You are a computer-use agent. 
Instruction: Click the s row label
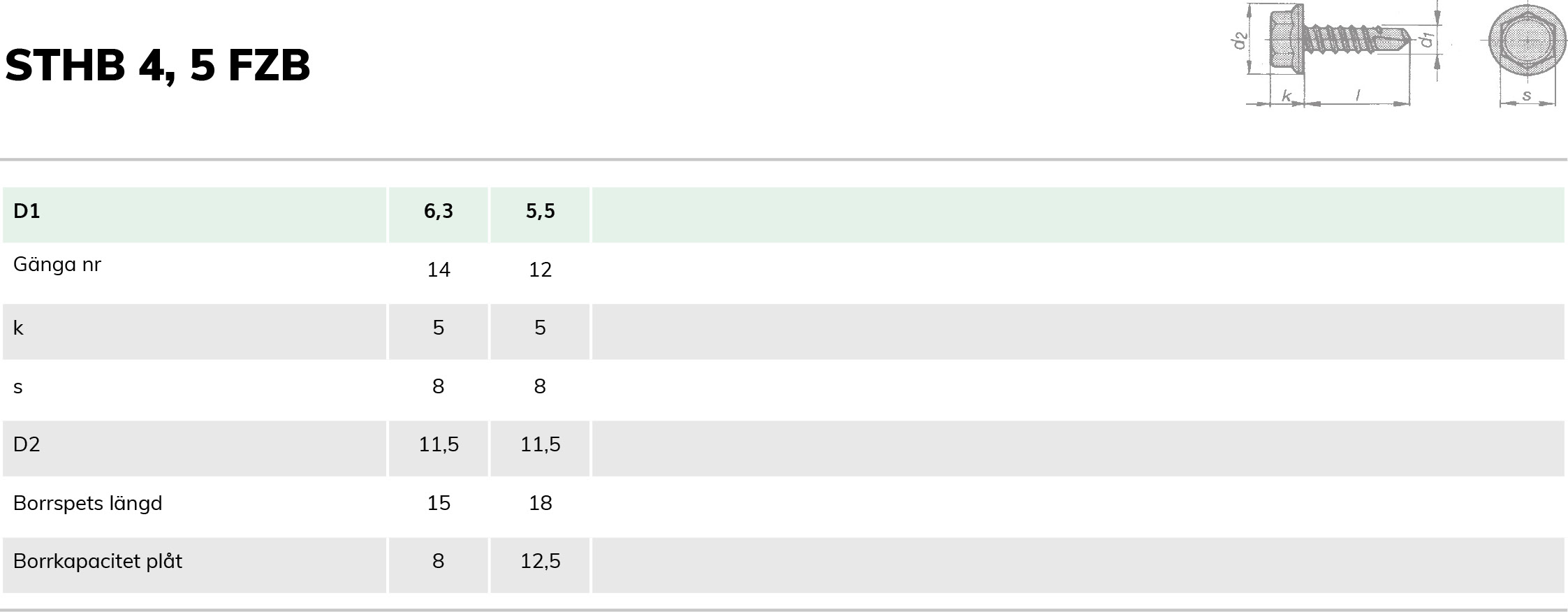18,387
